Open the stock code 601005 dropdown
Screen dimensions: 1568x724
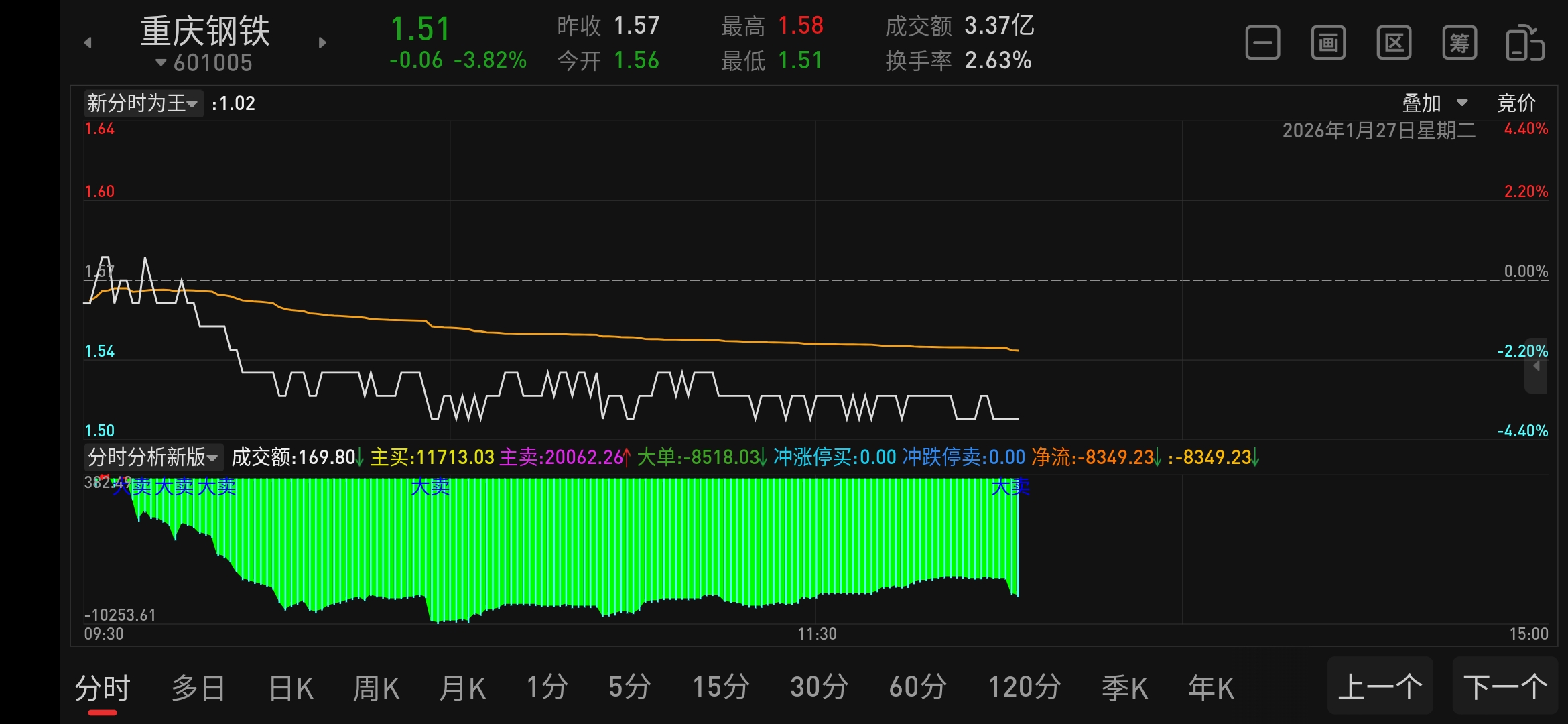click(204, 63)
